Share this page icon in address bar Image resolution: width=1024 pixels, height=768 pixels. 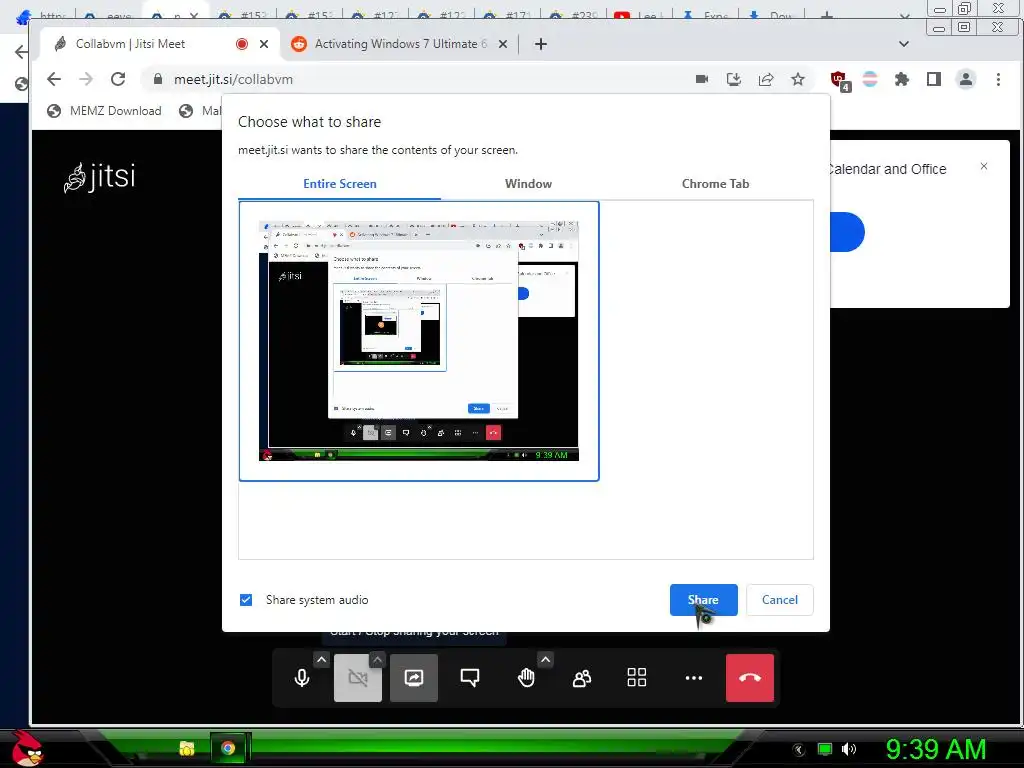point(766,79)
